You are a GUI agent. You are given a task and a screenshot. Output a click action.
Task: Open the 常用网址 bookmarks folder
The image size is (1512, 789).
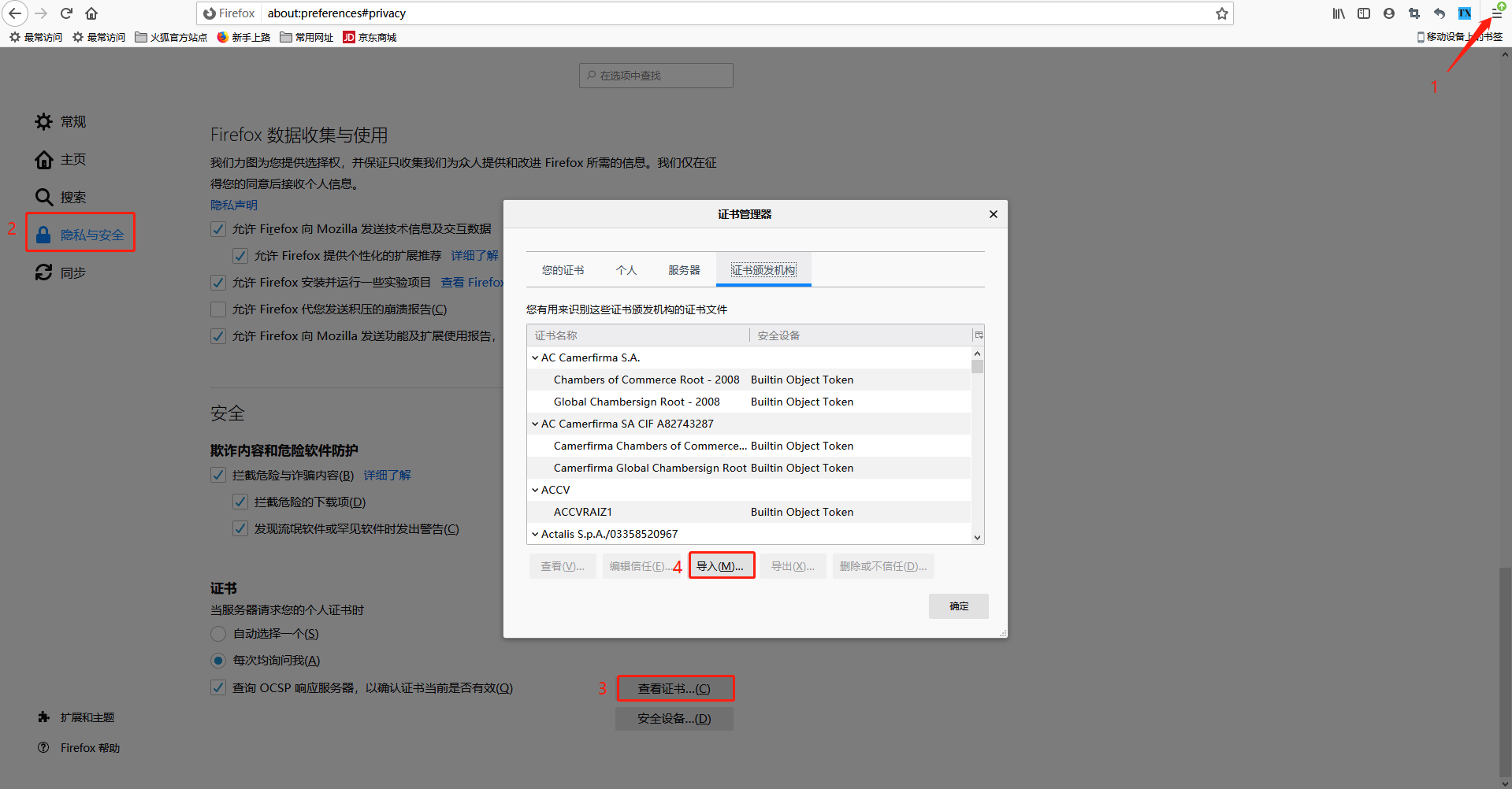306,37
